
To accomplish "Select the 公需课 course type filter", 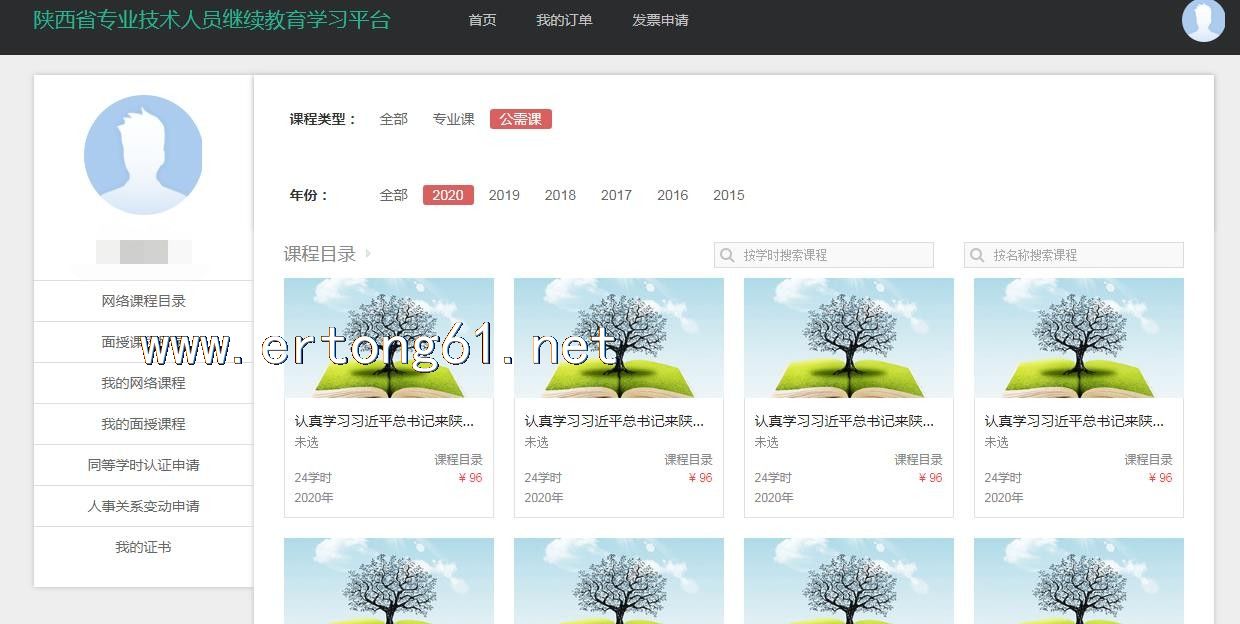I will pyautogui.click(x=520, y=119).
